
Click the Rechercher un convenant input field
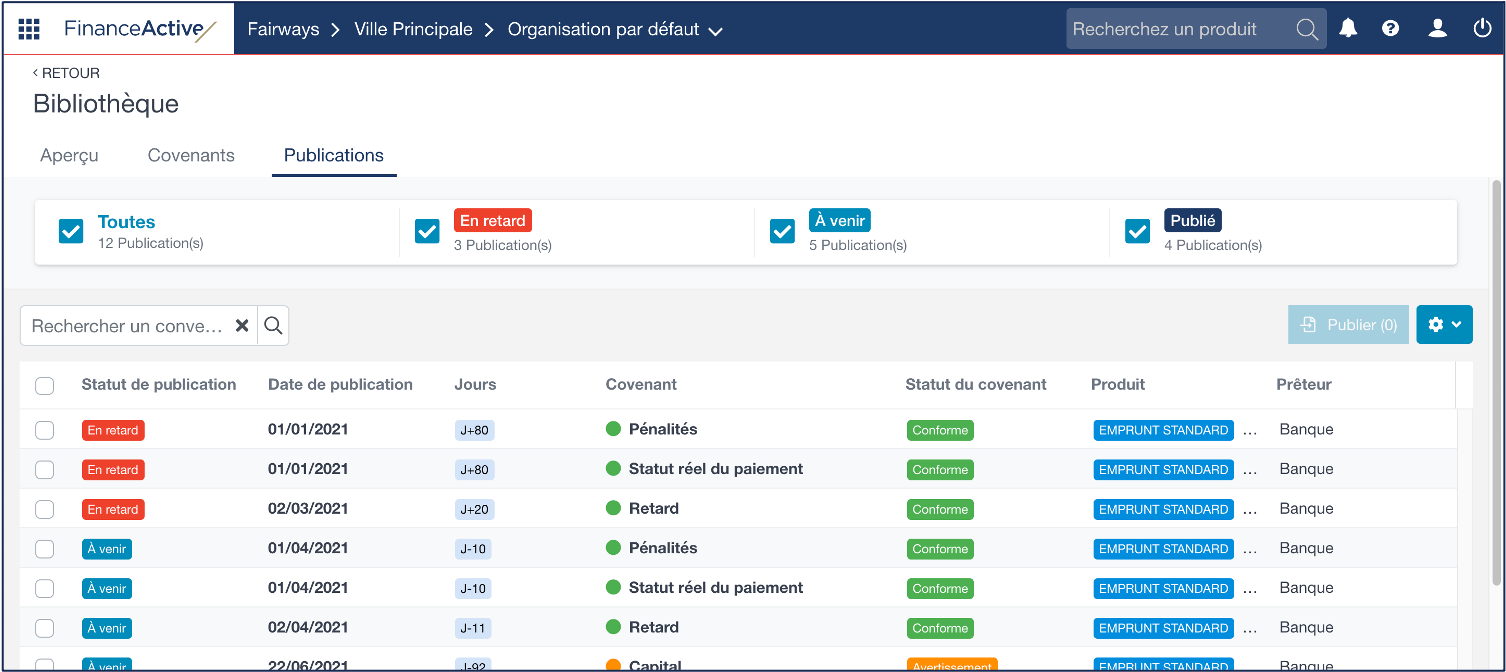[128, 326]
